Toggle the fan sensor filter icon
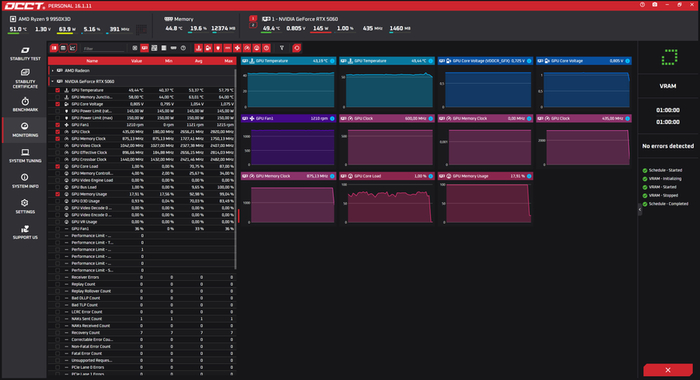 [x=237, y=48]
